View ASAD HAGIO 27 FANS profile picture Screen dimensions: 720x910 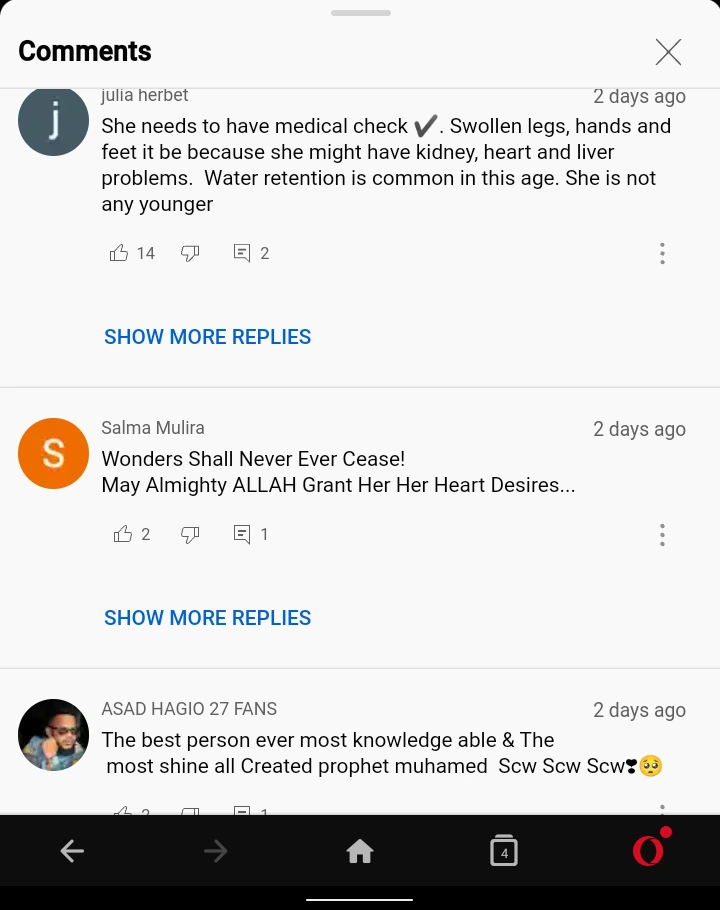tap(53, 734)
